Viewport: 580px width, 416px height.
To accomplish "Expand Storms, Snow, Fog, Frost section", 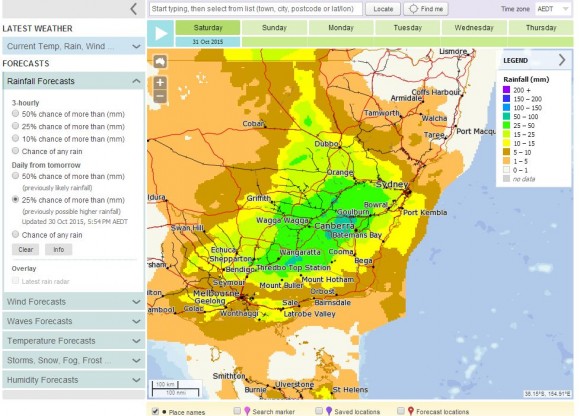I will [74, 361].
